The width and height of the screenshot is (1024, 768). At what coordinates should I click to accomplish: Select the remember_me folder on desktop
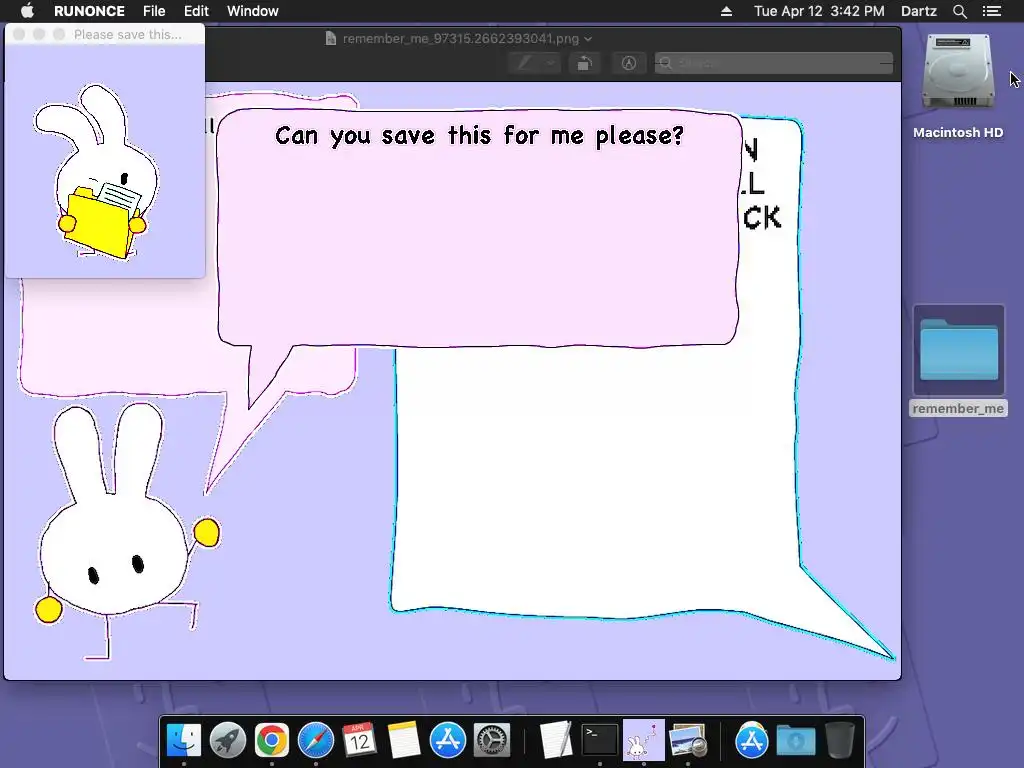coord(959,349)
